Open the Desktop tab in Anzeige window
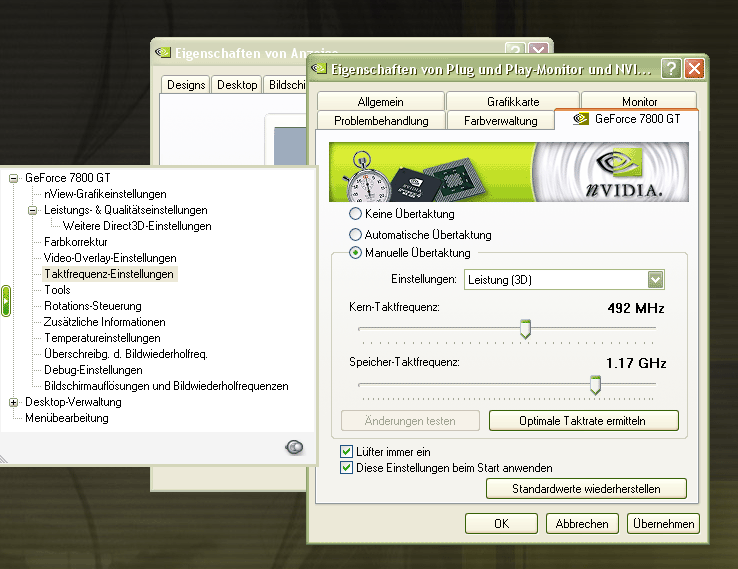The width and height of the screenshot is (738, 569). coord(237,85)
